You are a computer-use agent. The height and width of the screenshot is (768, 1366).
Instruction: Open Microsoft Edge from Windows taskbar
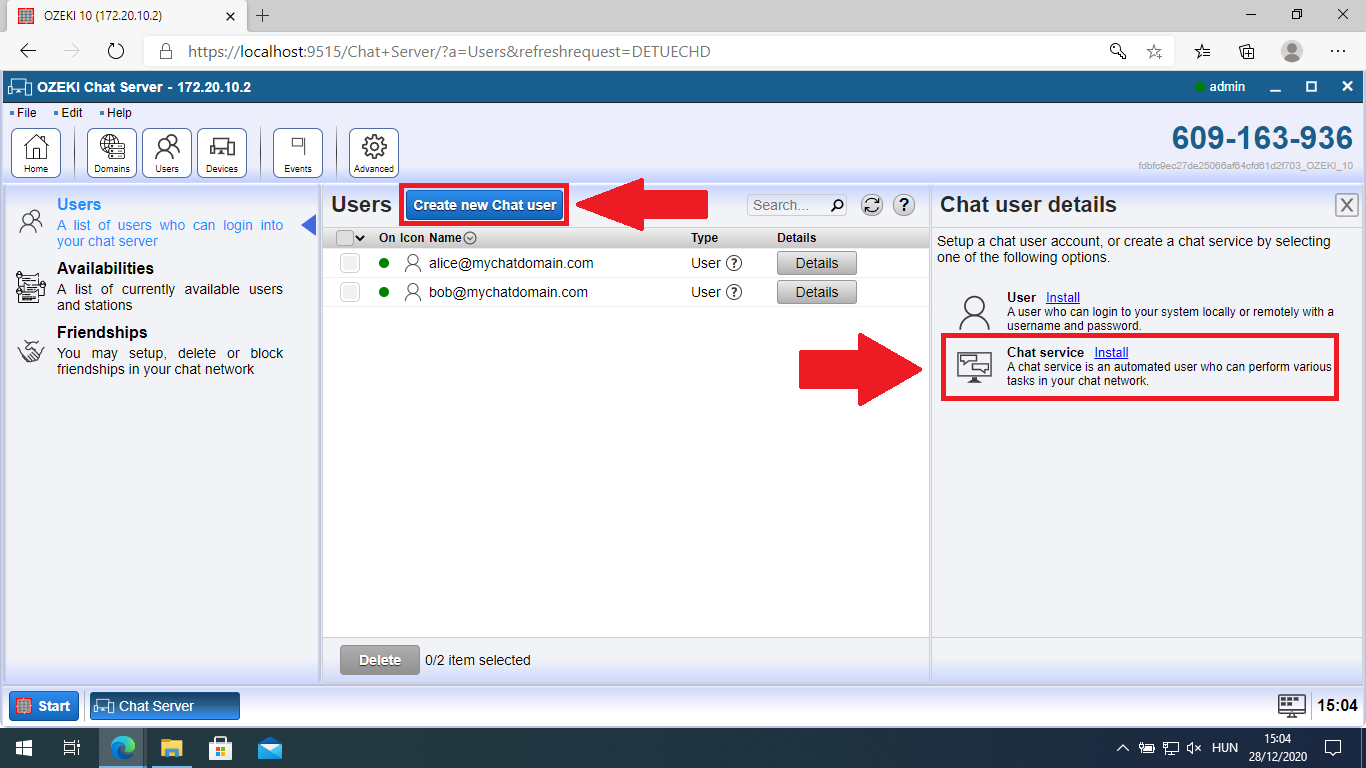click(123, 747)
